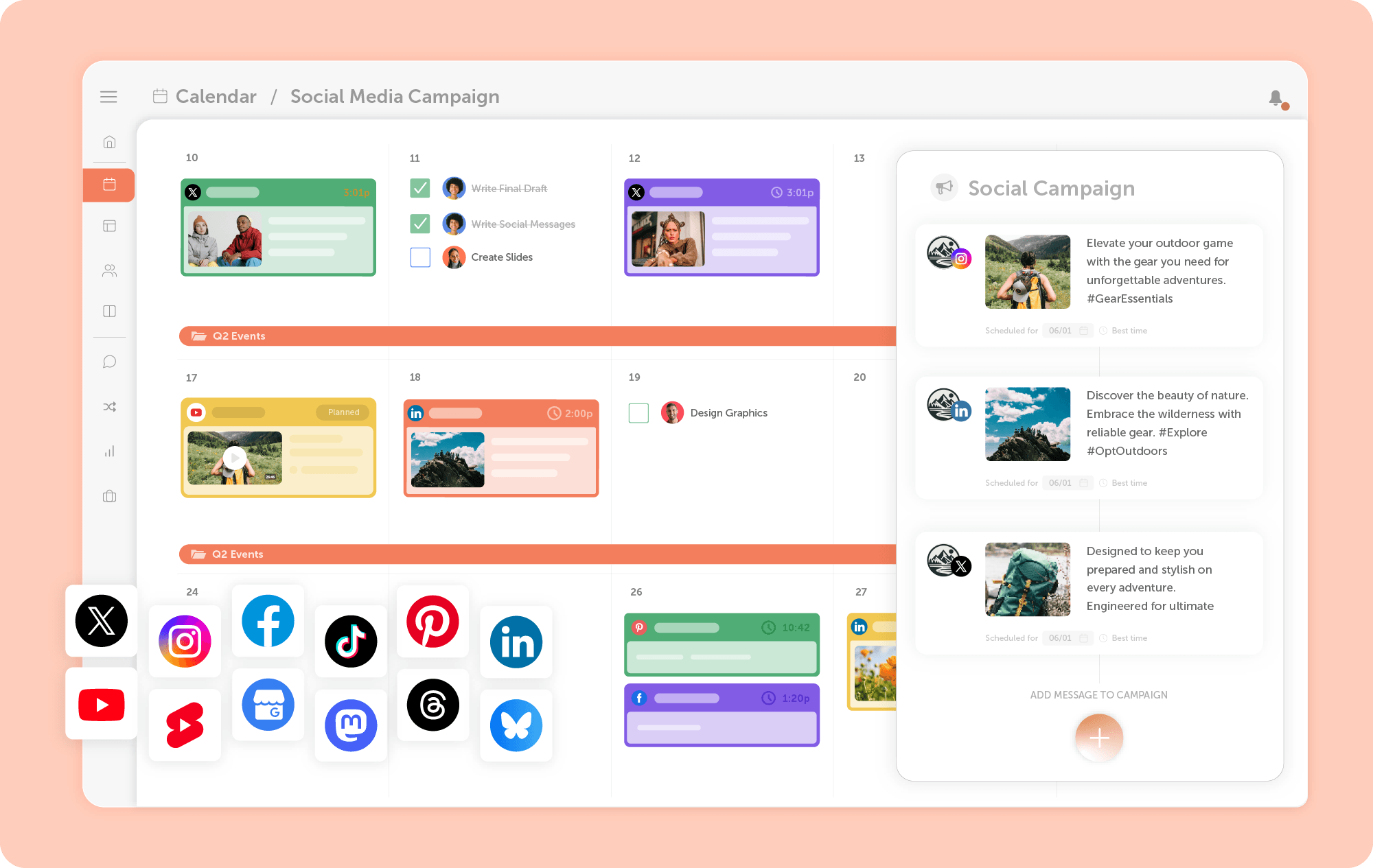The height and width of the screenshot is (868, 1373).
Task: Open the purple X post at 3:01p
Action: point(722,227)
